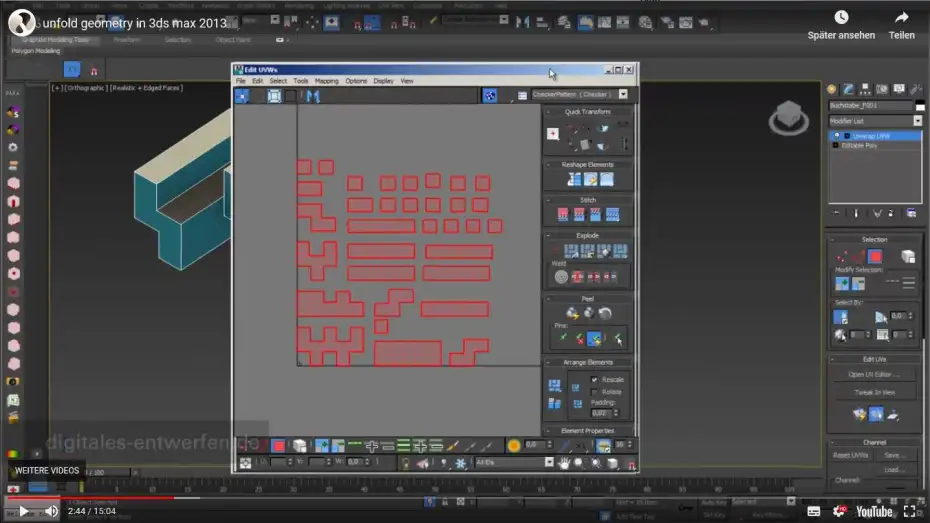930x523 pixels.
Task: Click the green Pin Selected icon
Action: 563,339
